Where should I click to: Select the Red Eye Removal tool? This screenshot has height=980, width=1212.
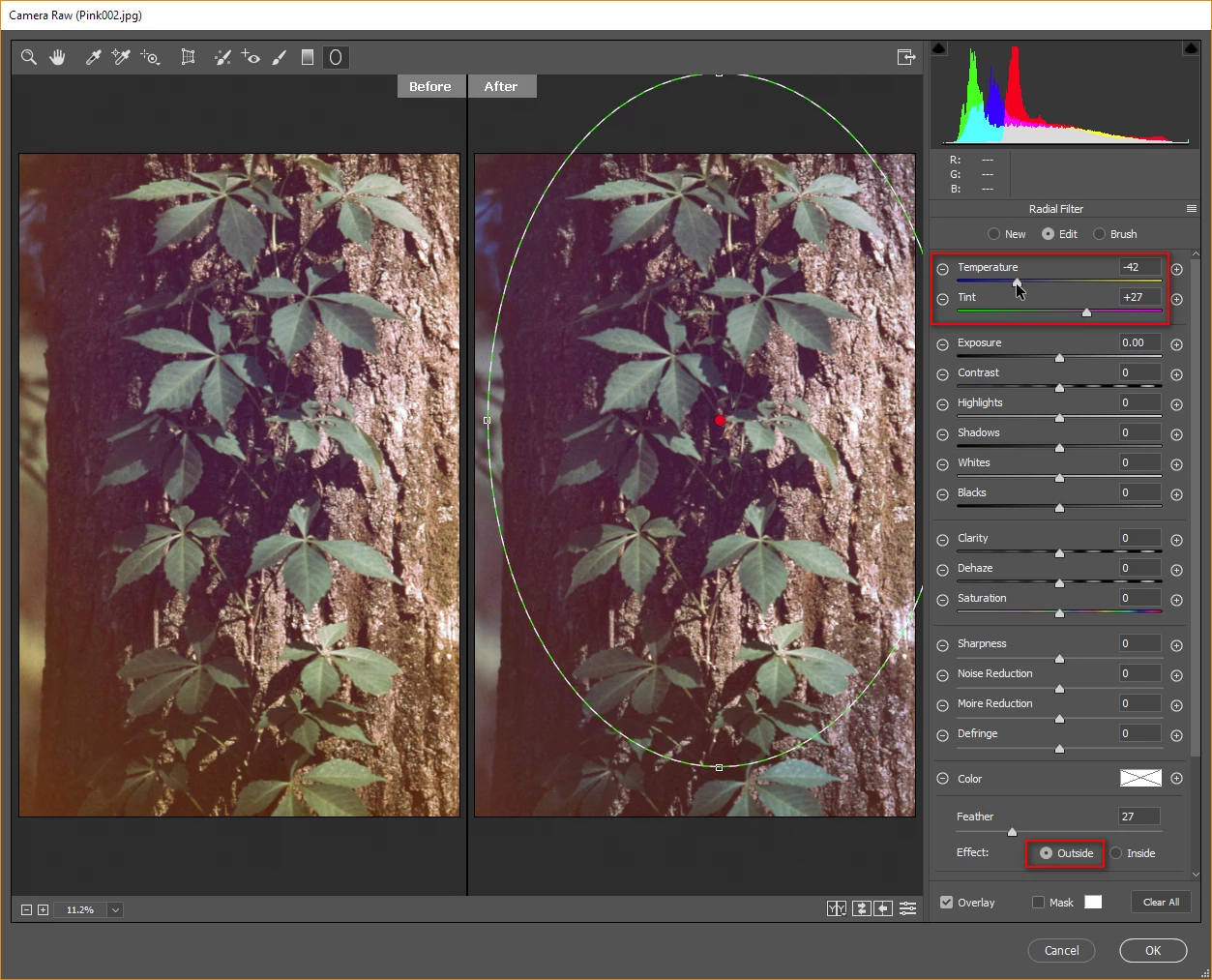point(251,57)
